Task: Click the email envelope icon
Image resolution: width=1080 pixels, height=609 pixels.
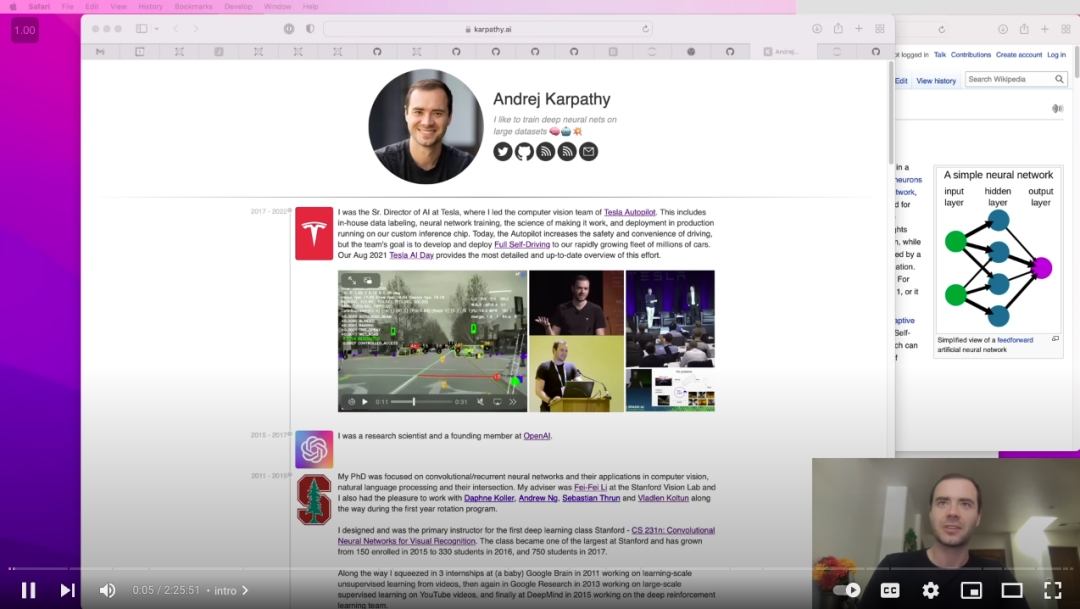Action: pyautogui.click(x=588, y=152)
